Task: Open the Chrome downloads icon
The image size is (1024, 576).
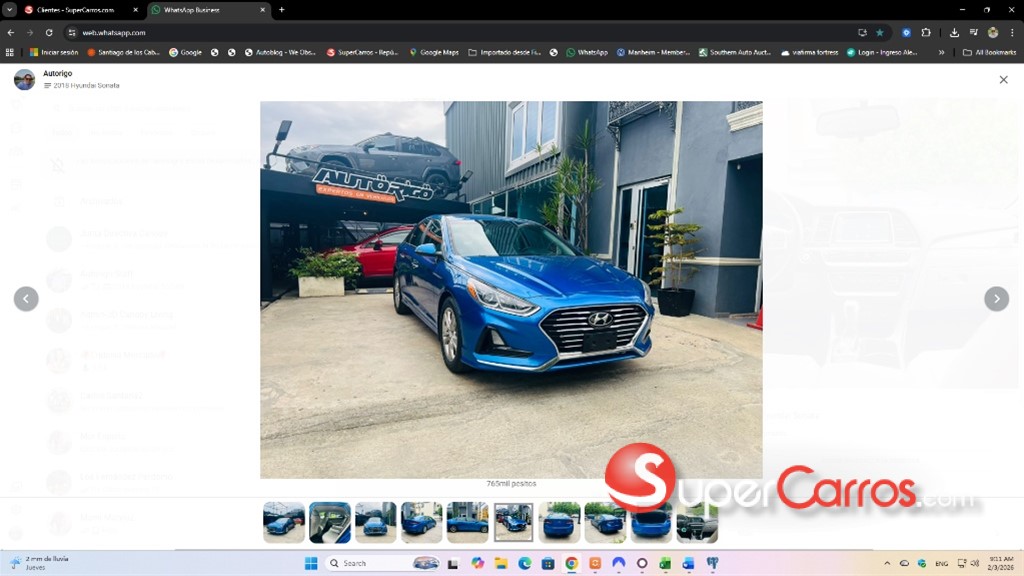Action: [954, 32]
